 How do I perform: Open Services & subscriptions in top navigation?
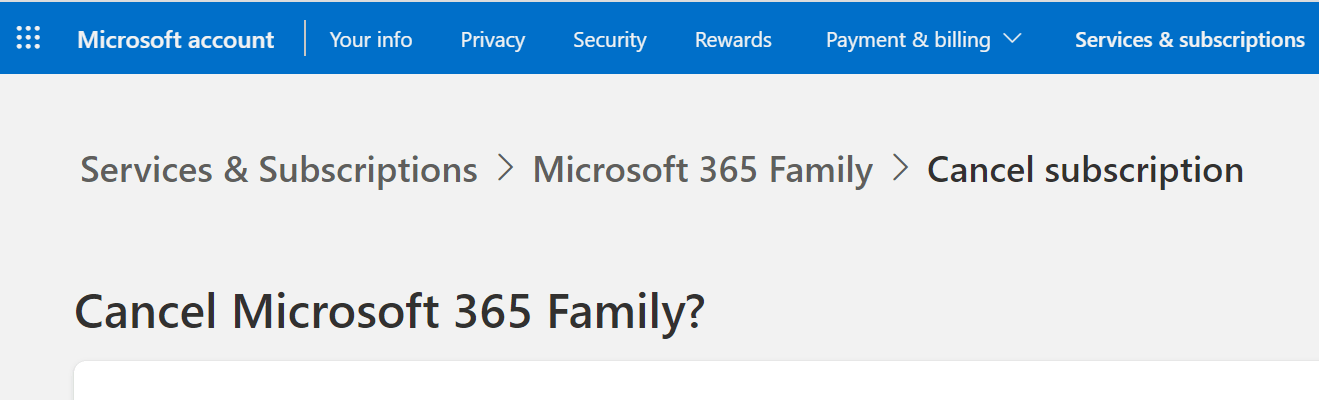pos(1189,40)
